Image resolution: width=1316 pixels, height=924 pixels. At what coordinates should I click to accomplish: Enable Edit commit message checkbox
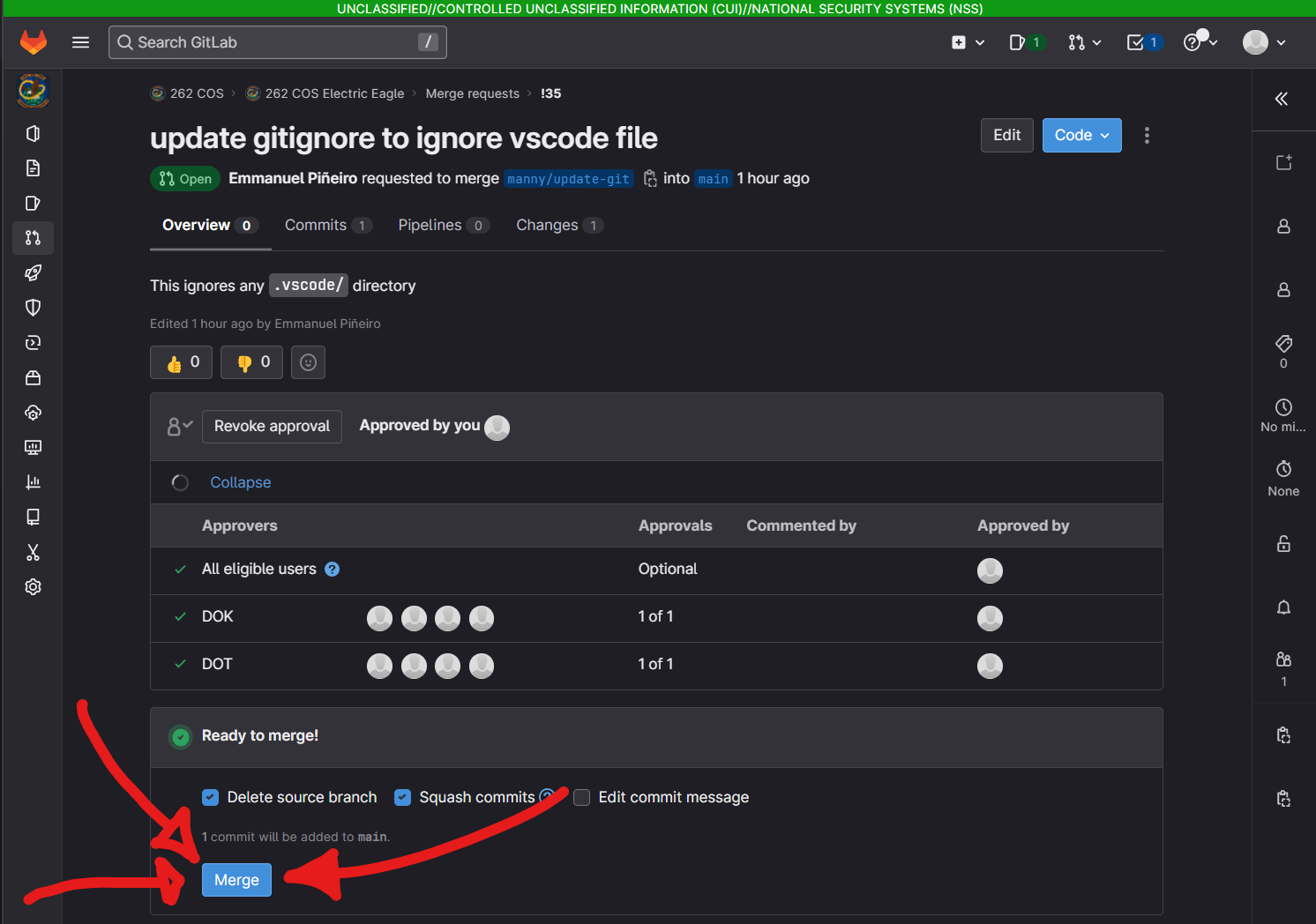[x=581, y=797]
